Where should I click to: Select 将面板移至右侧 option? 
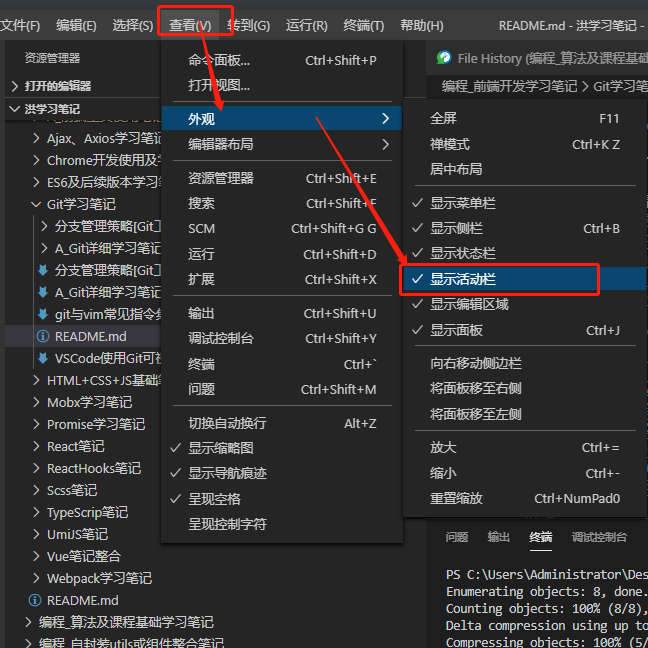pyautogui.click(x=525, y=388)
